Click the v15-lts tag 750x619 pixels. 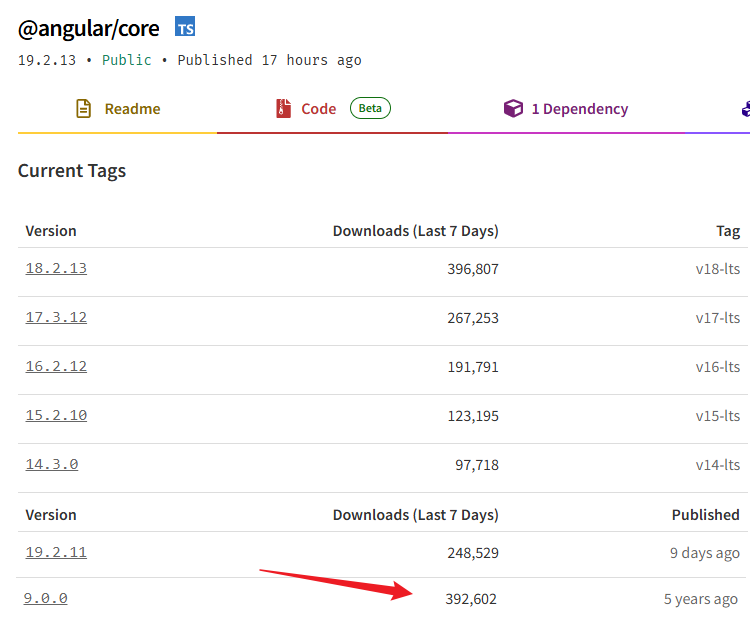(x=717, y=416)
